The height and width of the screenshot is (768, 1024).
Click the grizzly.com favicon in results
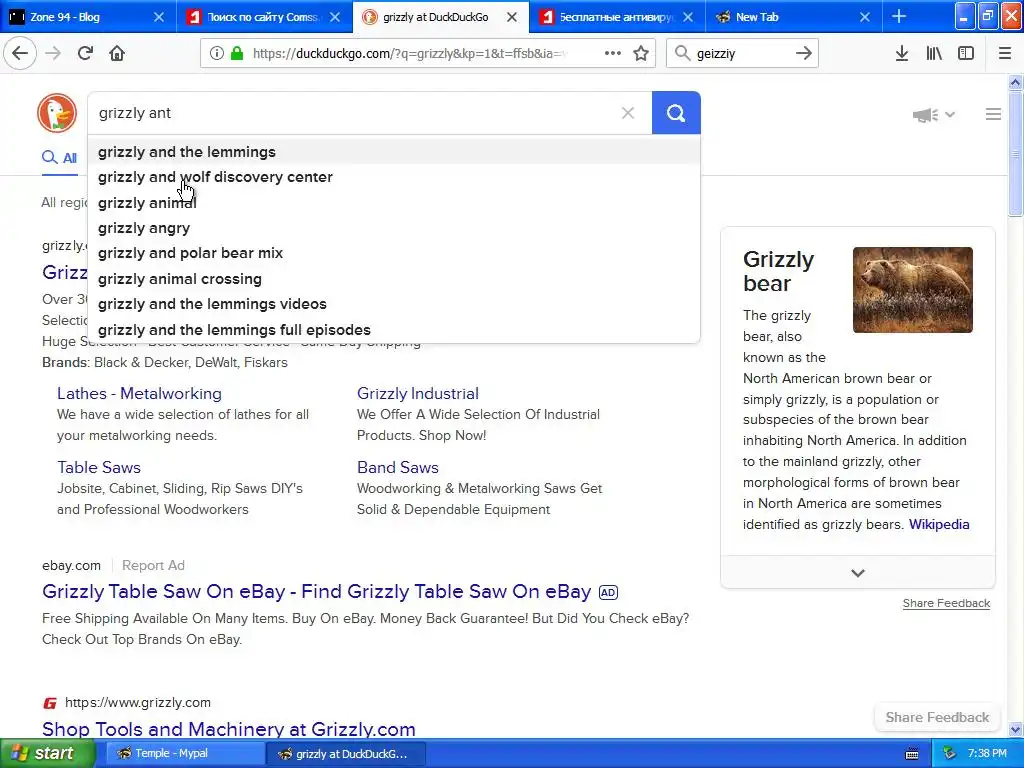coord(50,703)
